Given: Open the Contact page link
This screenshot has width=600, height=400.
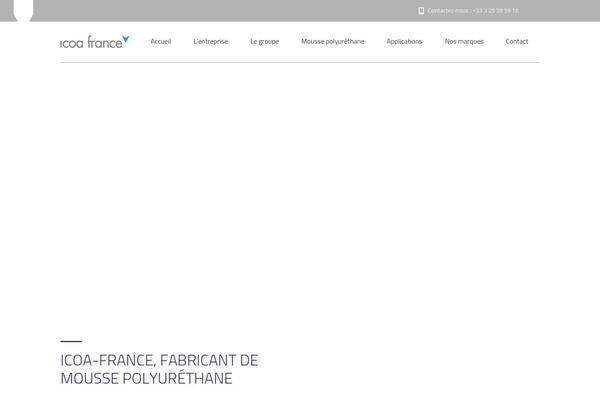Looking at the screenshot, I should [x=517, y=41].
